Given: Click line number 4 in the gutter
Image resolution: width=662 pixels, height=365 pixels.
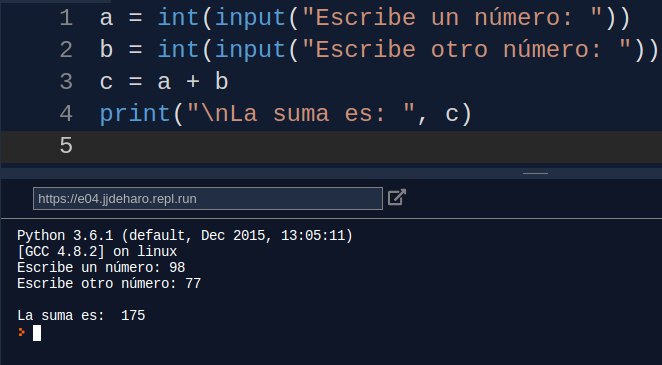Looking at the screenshot, I should 66,114.
